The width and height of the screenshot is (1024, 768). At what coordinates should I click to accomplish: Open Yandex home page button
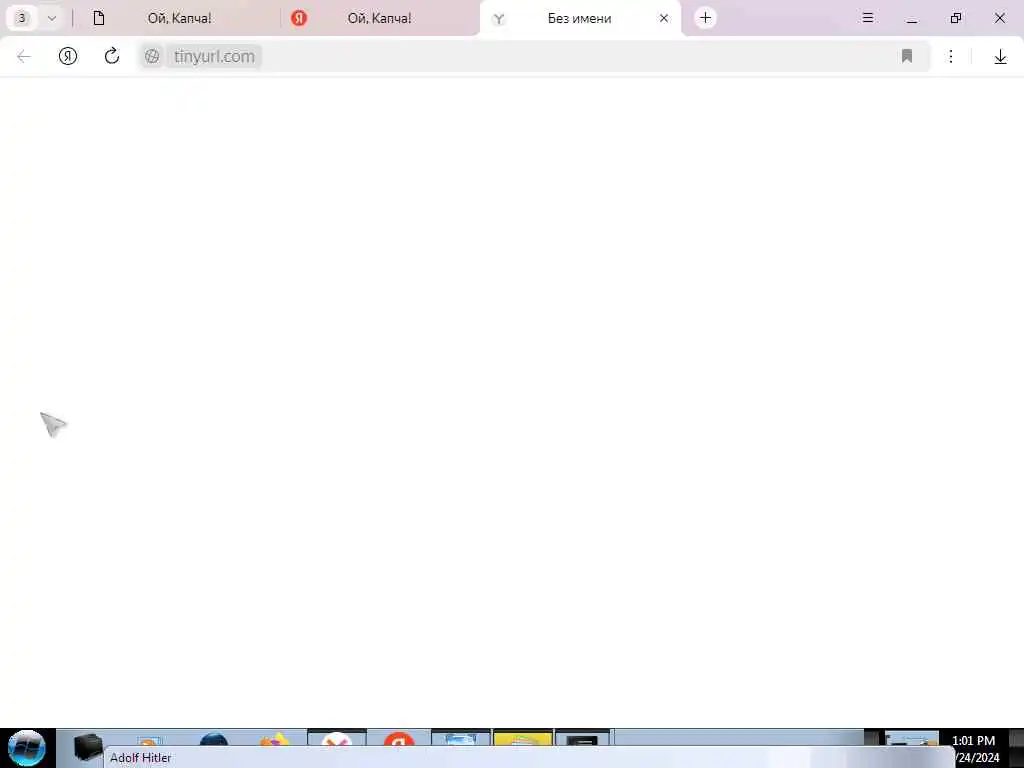click(x=68, y=57)
